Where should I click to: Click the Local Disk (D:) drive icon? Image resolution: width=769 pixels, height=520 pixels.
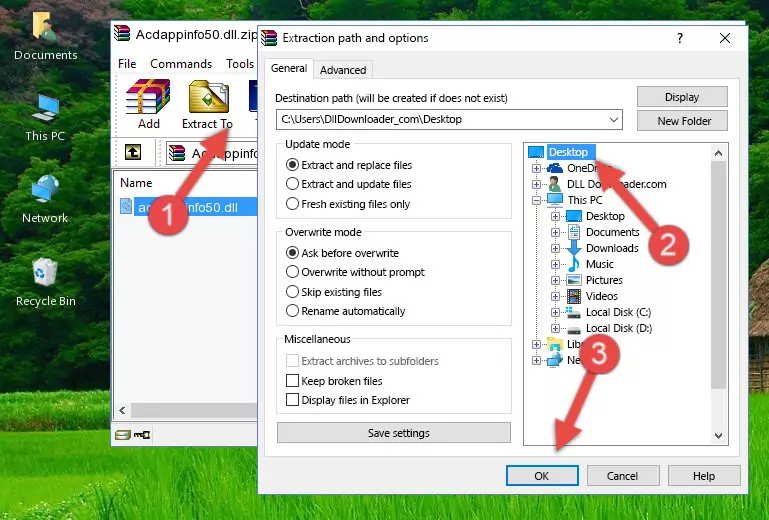574,329
